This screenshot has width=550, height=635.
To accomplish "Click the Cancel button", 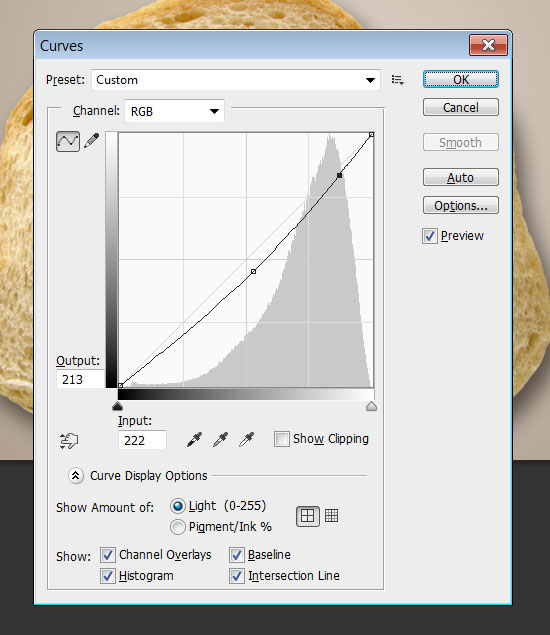I will (460, 107).
